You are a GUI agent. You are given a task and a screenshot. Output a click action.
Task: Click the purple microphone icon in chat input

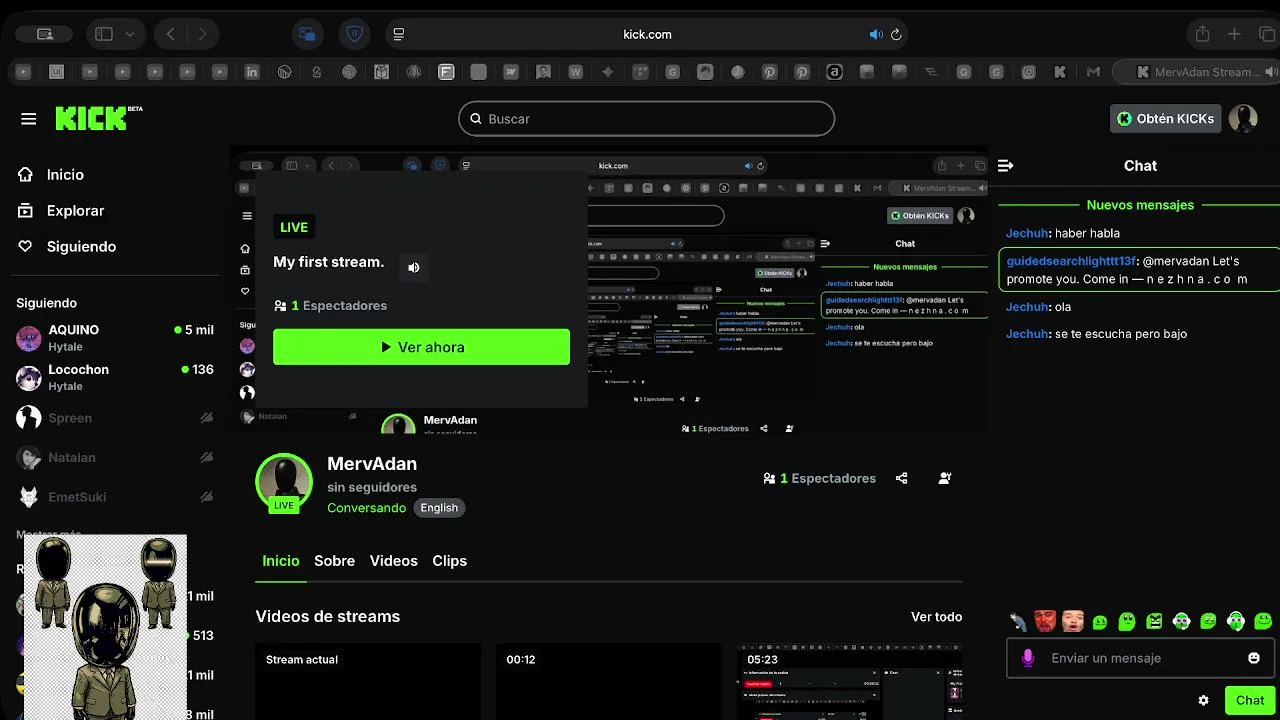click(1028, 658)
